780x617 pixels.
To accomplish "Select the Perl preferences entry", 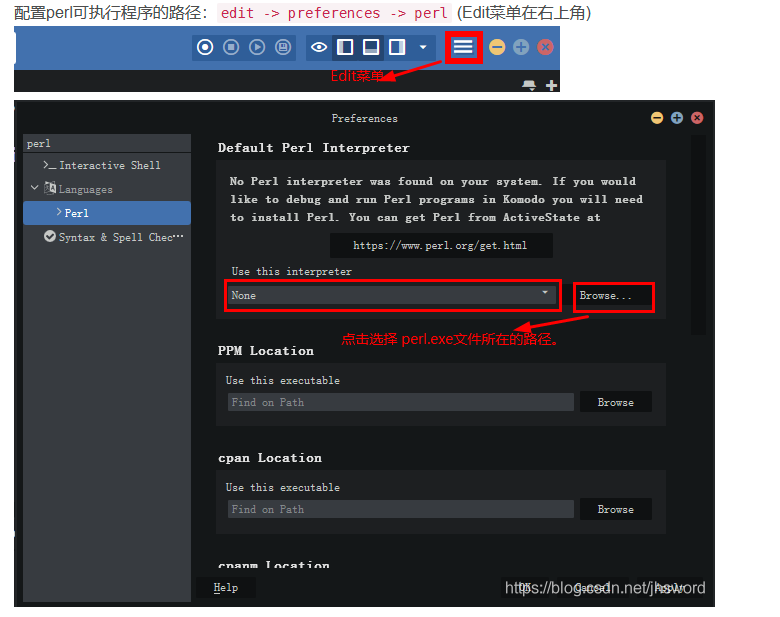I will [x=107, y=213].
